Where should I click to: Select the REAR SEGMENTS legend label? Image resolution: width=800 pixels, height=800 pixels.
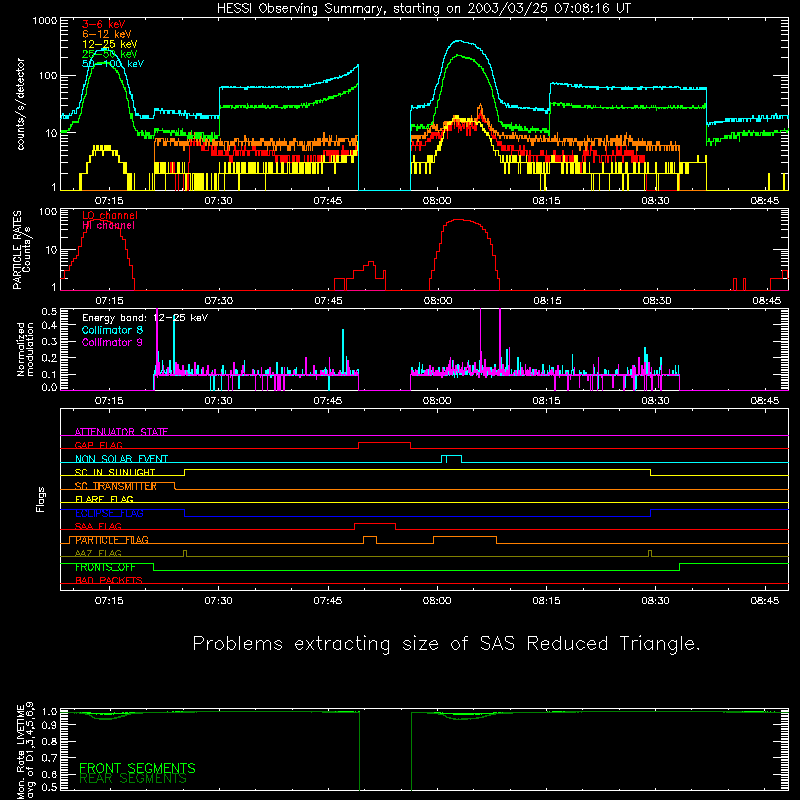(133, 779)
